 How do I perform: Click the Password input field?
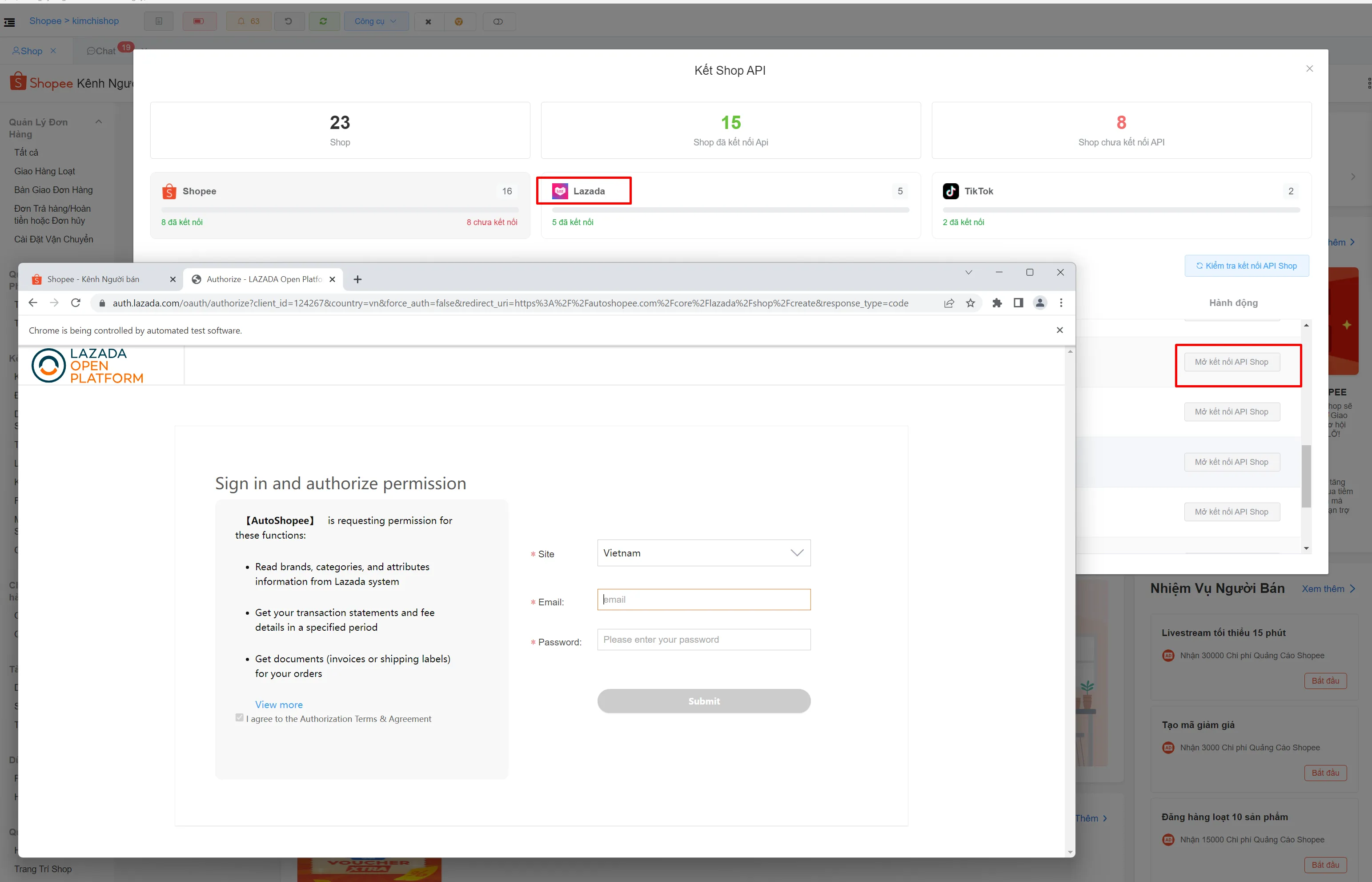pyautogui.click(x=703, y=640)
